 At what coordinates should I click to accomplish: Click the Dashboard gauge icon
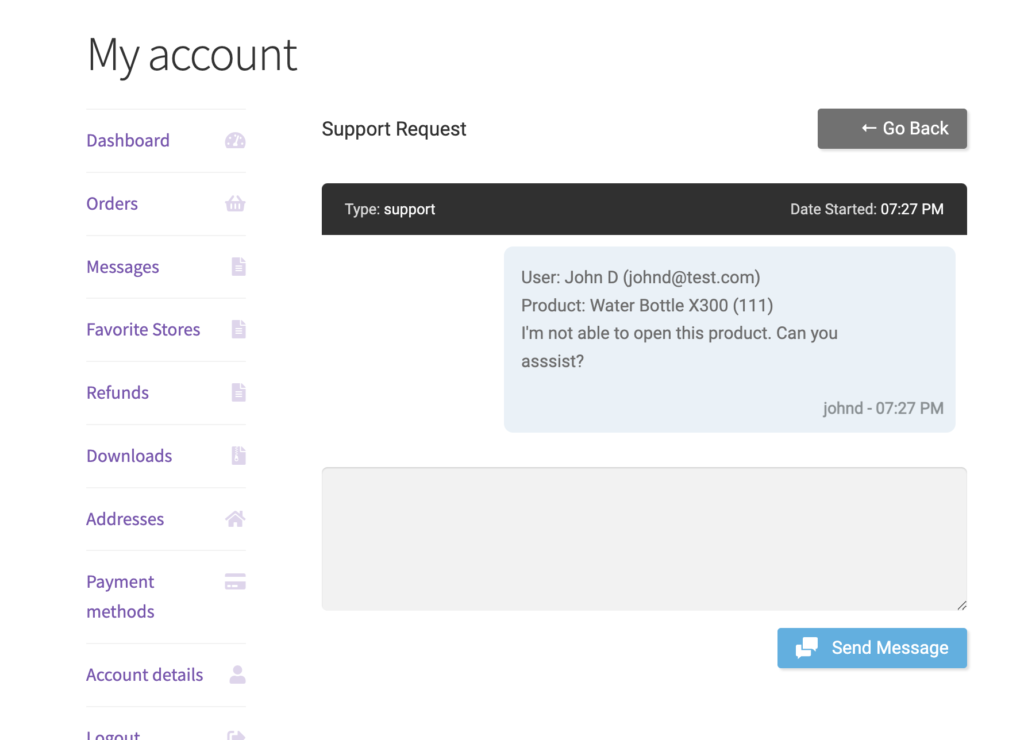[235, 140]
